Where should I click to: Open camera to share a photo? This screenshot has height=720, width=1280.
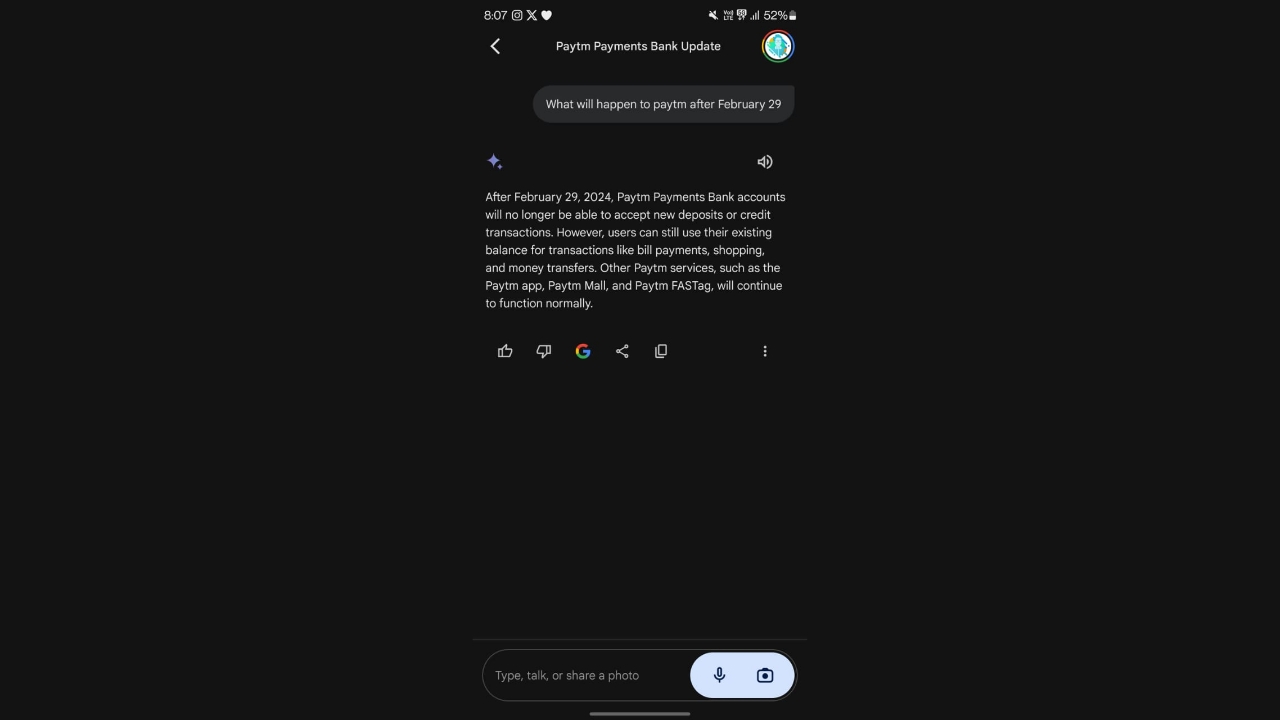[765, 675]
